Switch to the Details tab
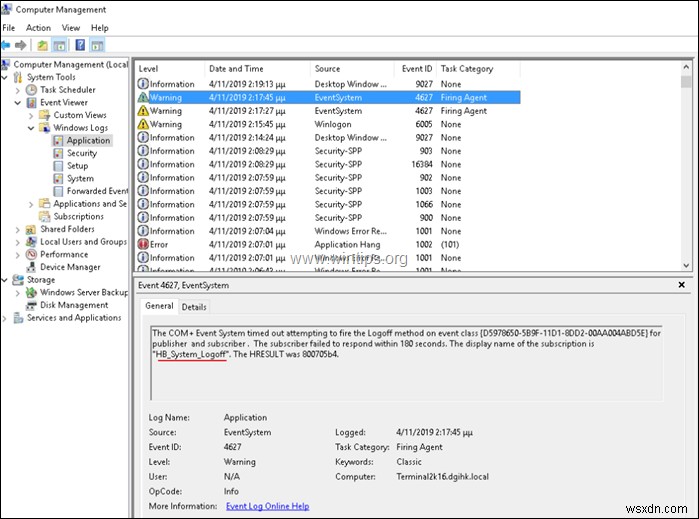The width and height of the screenshot is (699, 519). click(x=194, y=307)
